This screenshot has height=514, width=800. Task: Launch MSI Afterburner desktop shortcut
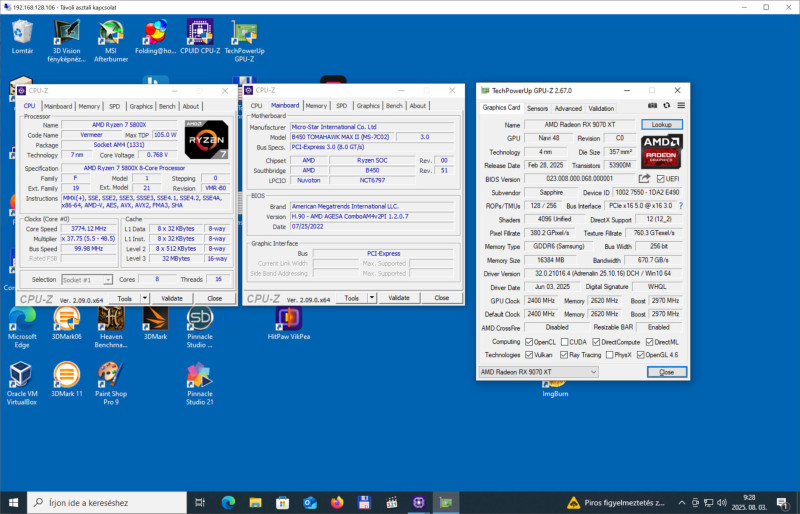tap(111, 41)
